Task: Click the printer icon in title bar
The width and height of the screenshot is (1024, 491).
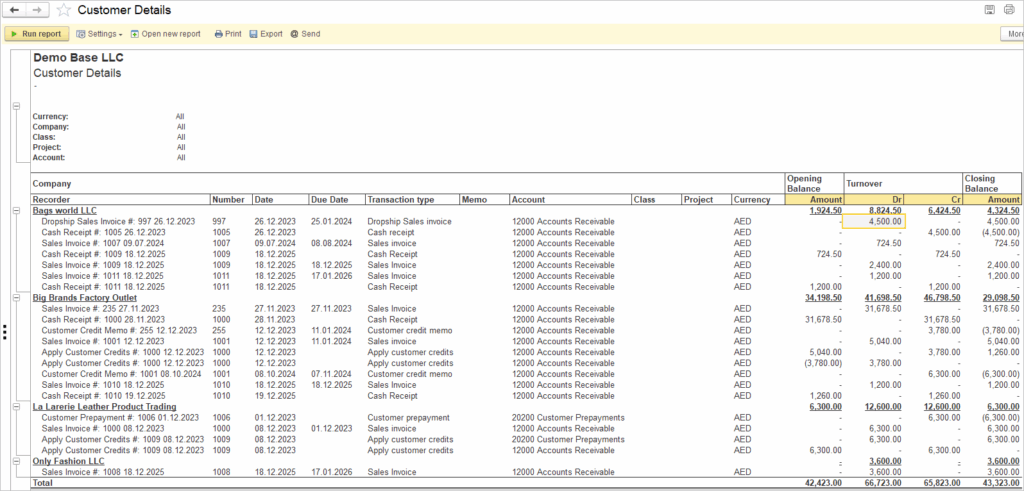Action: click(x=1010, y=10)
